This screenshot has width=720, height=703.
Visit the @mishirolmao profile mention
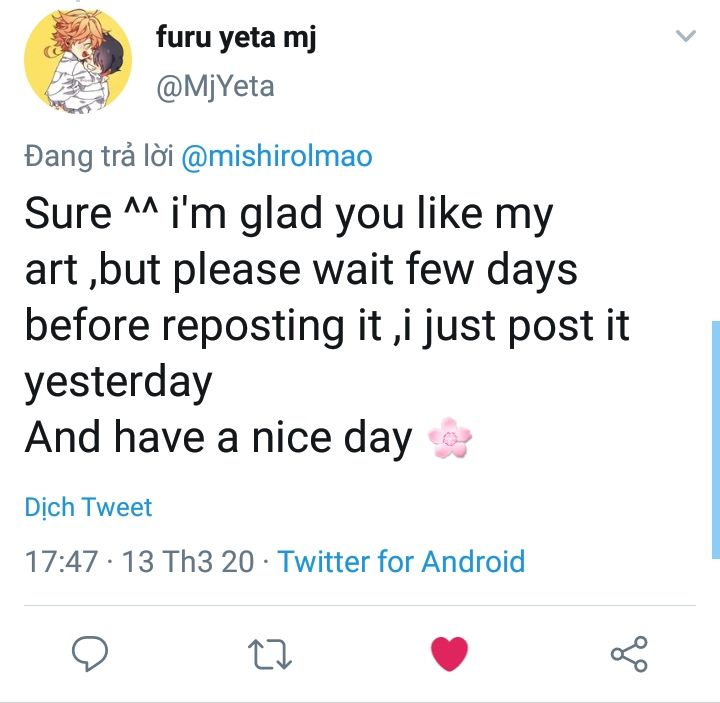pyautogui.click(x=276, y=156)
